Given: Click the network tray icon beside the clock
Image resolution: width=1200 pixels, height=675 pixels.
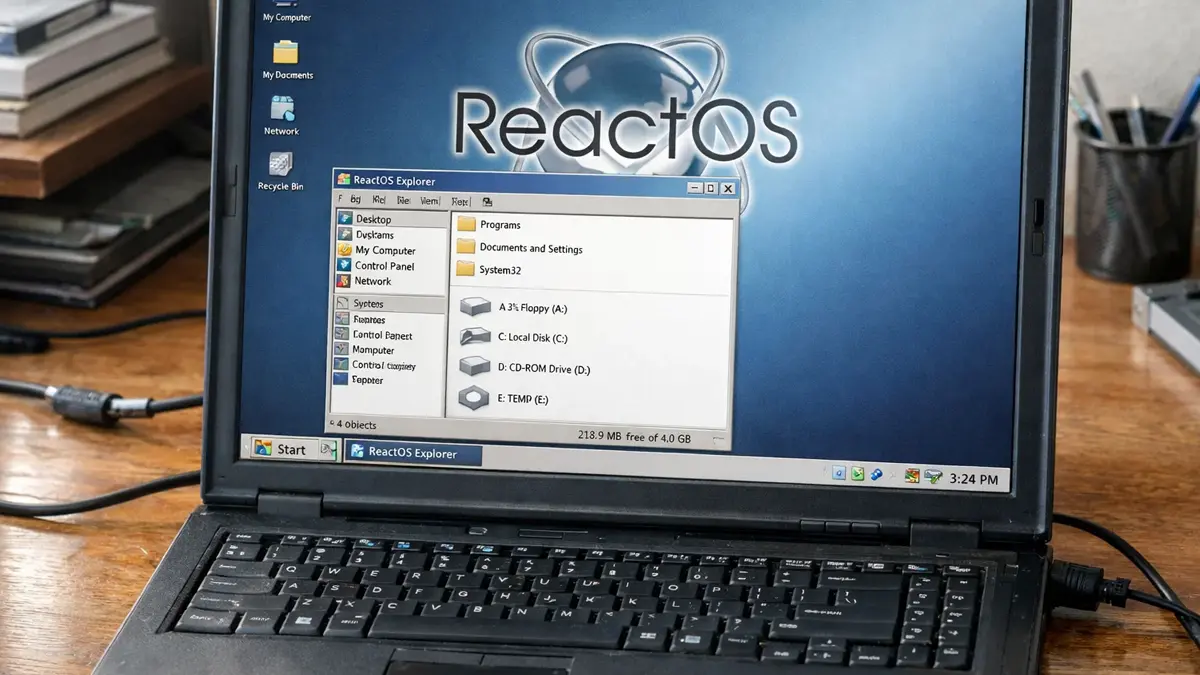Looking at the screenshot, I should click(x=932, y=478).
